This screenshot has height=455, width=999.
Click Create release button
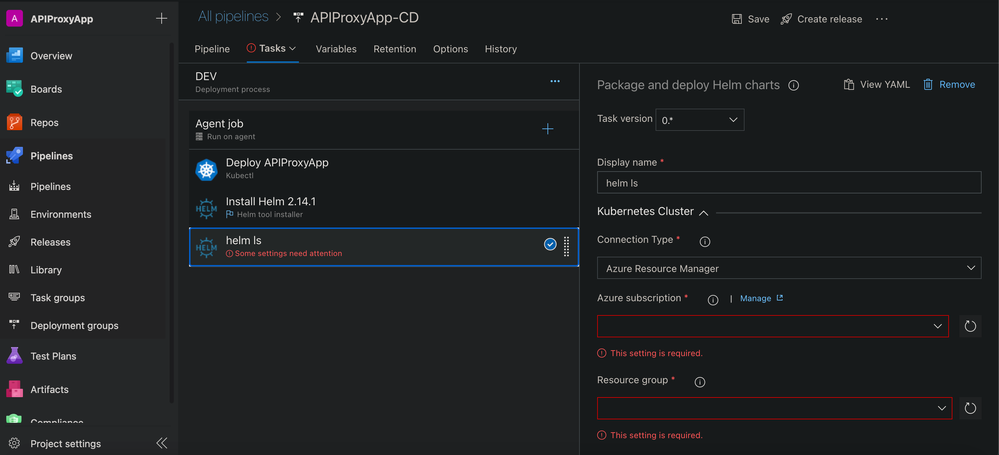point(821,19)
